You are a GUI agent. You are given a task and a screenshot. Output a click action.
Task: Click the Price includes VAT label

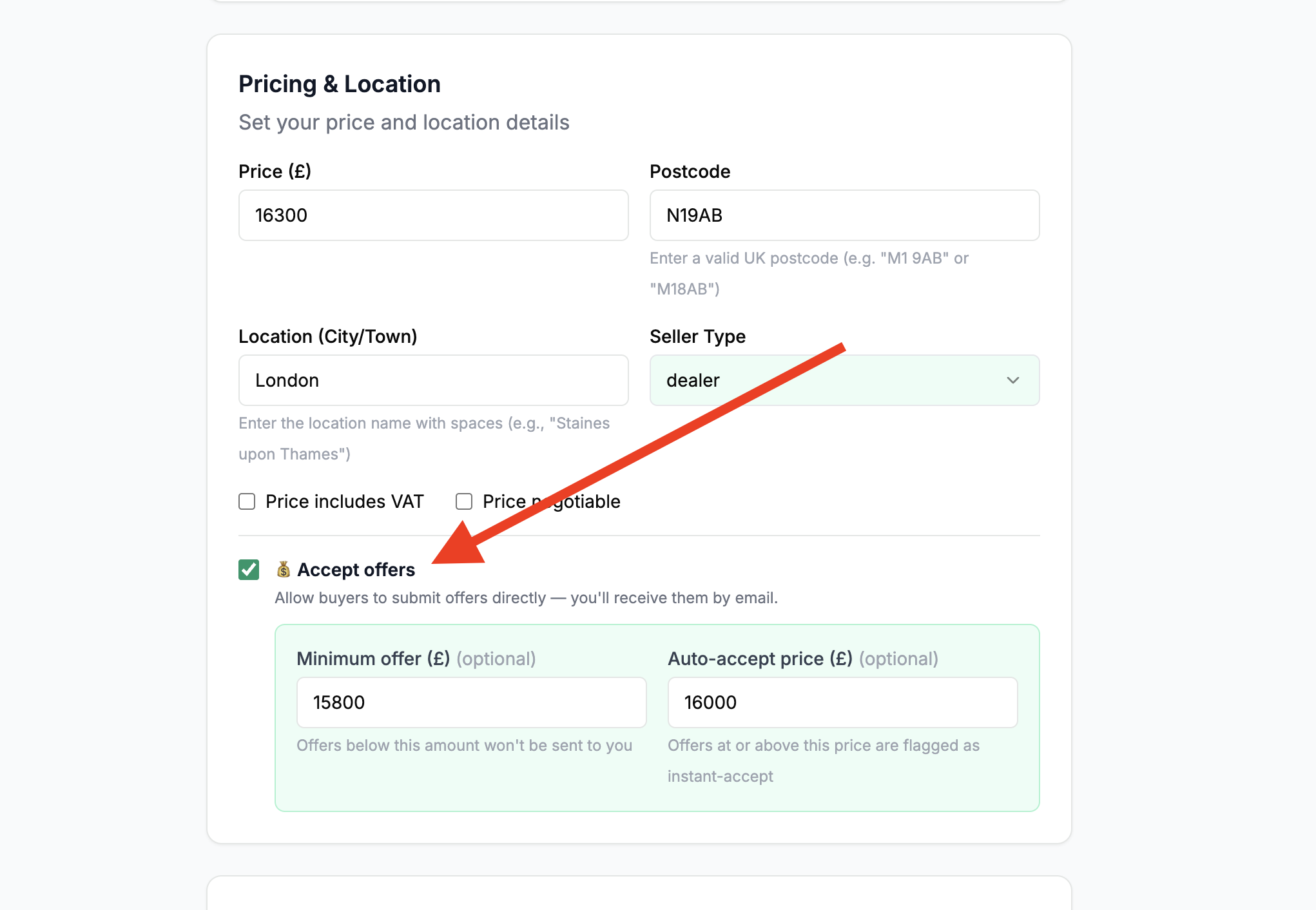coord(345,501)
